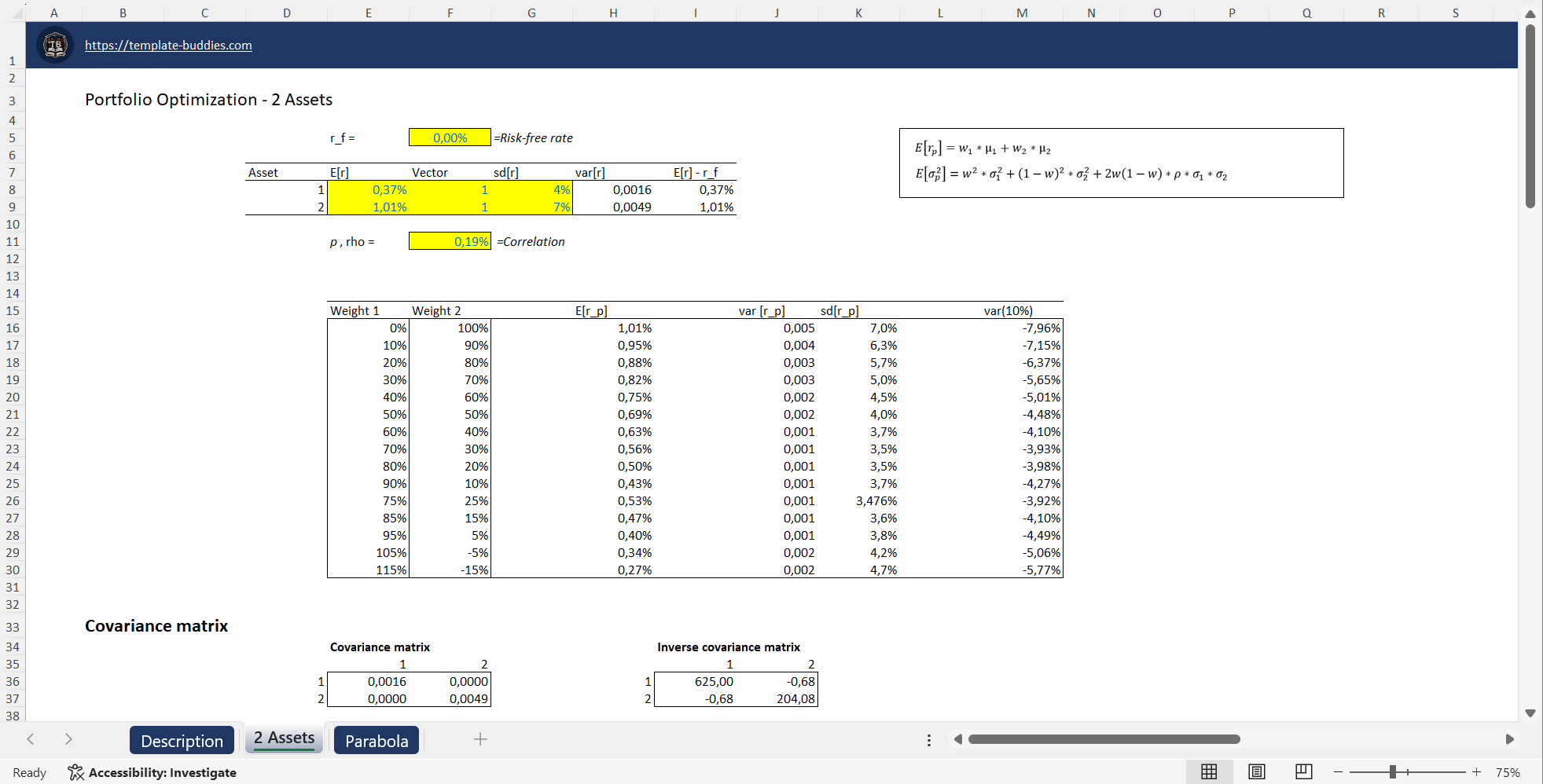Select inverse covariance value 204,08

(777, 698)
